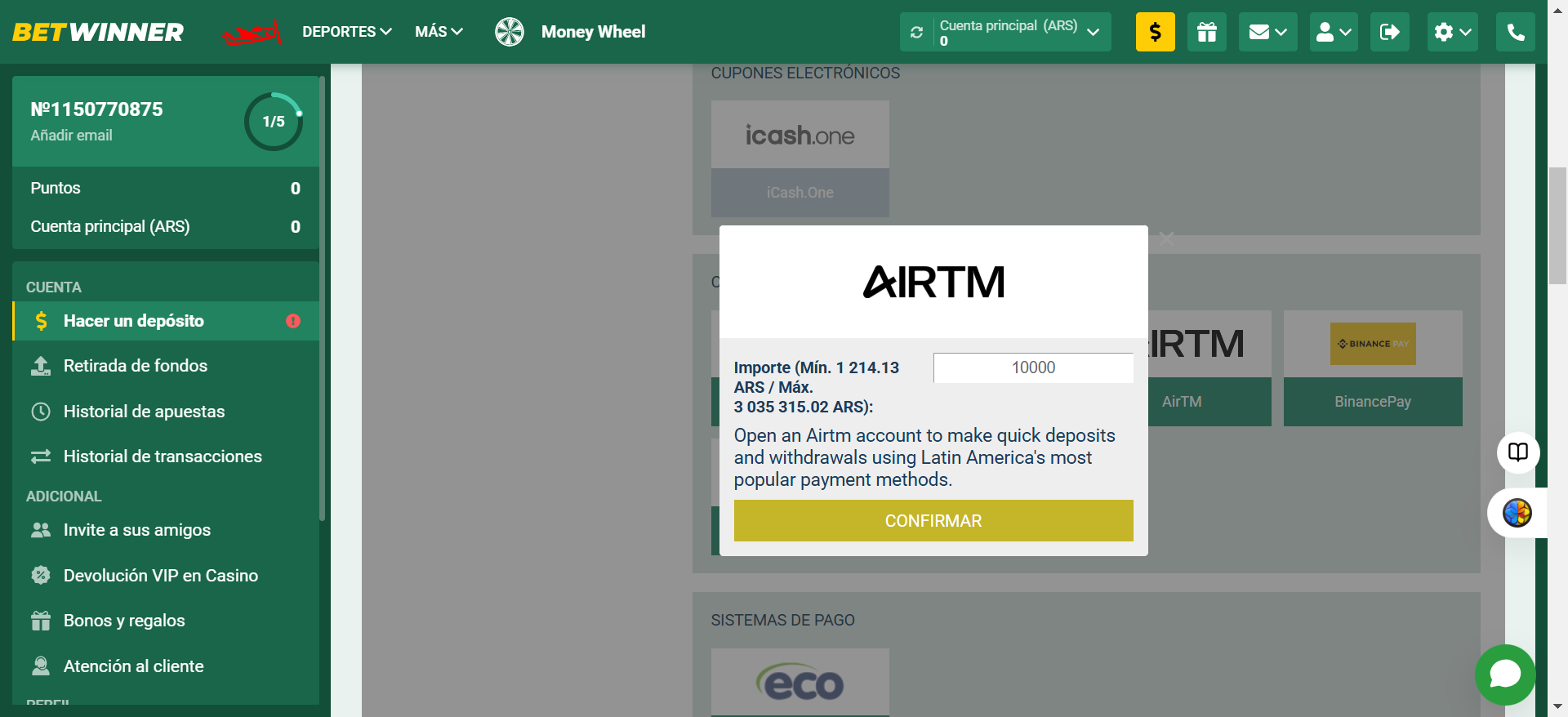Expand the DEPORTES menu
Viewport: 1568px width, 717px height.
tap(347, 32)
